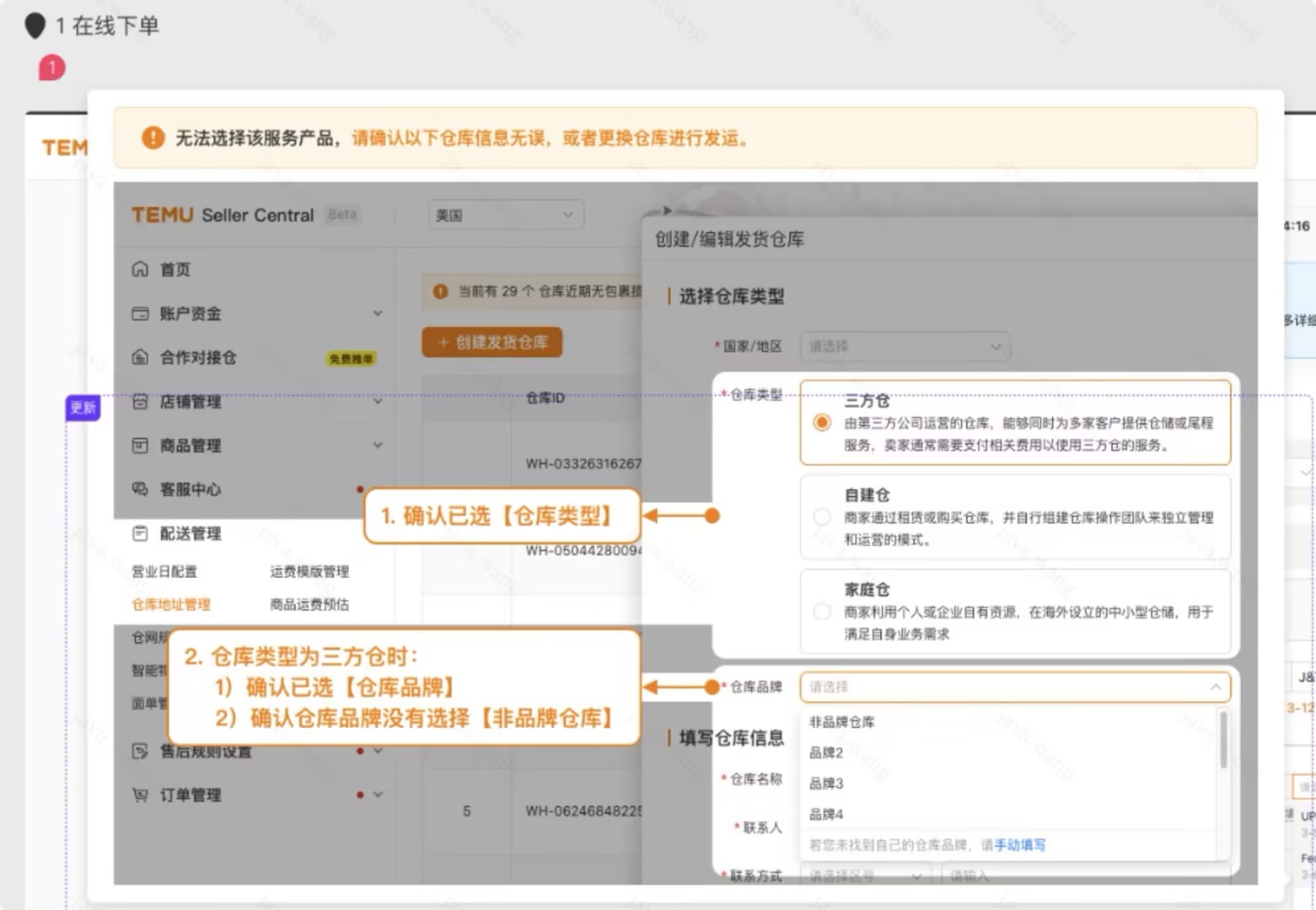Click the 商品管理 product icon
Screen dimensions: 1316x910
click(x=140, y=446)
